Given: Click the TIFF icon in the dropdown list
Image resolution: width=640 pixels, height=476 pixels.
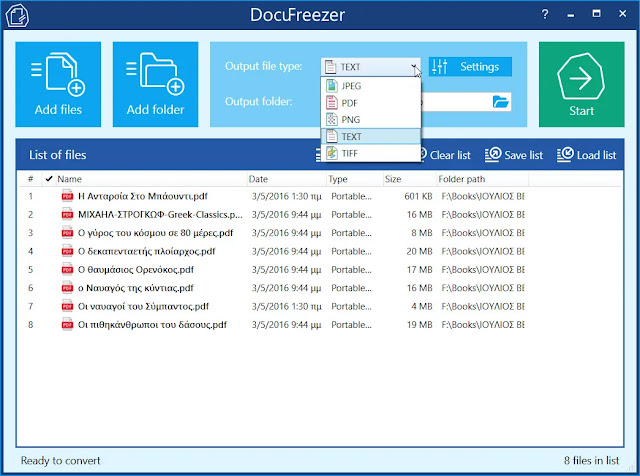Looking at the screenshot, I should click(332, 153).
